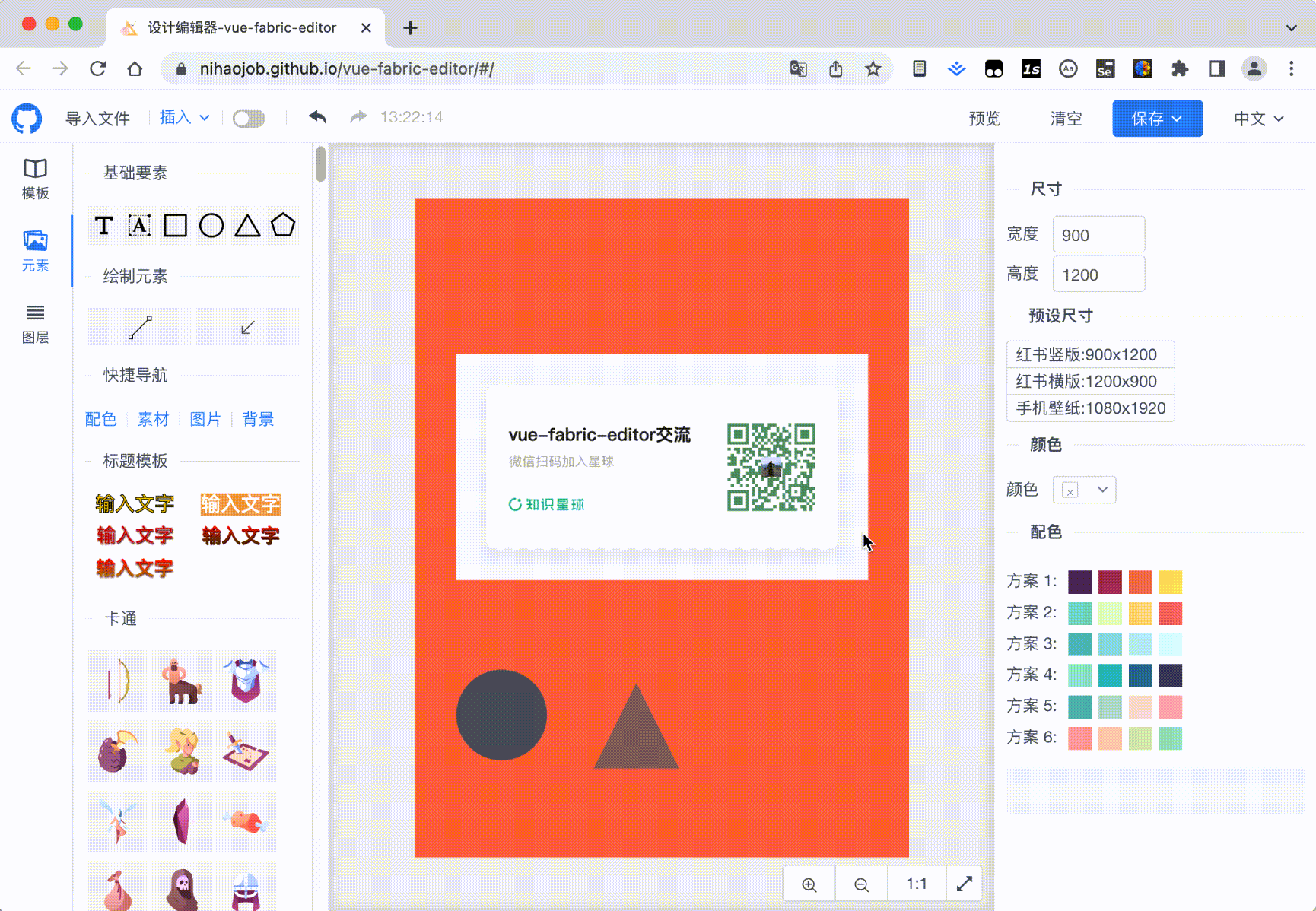Pick the dark green swatch in 方案 4

(1140, 675)
